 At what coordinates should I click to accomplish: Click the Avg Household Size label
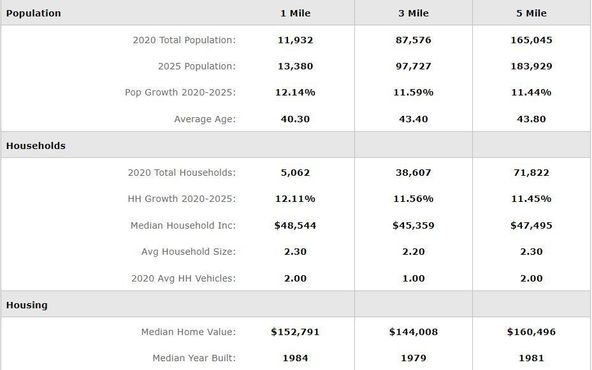188,252
